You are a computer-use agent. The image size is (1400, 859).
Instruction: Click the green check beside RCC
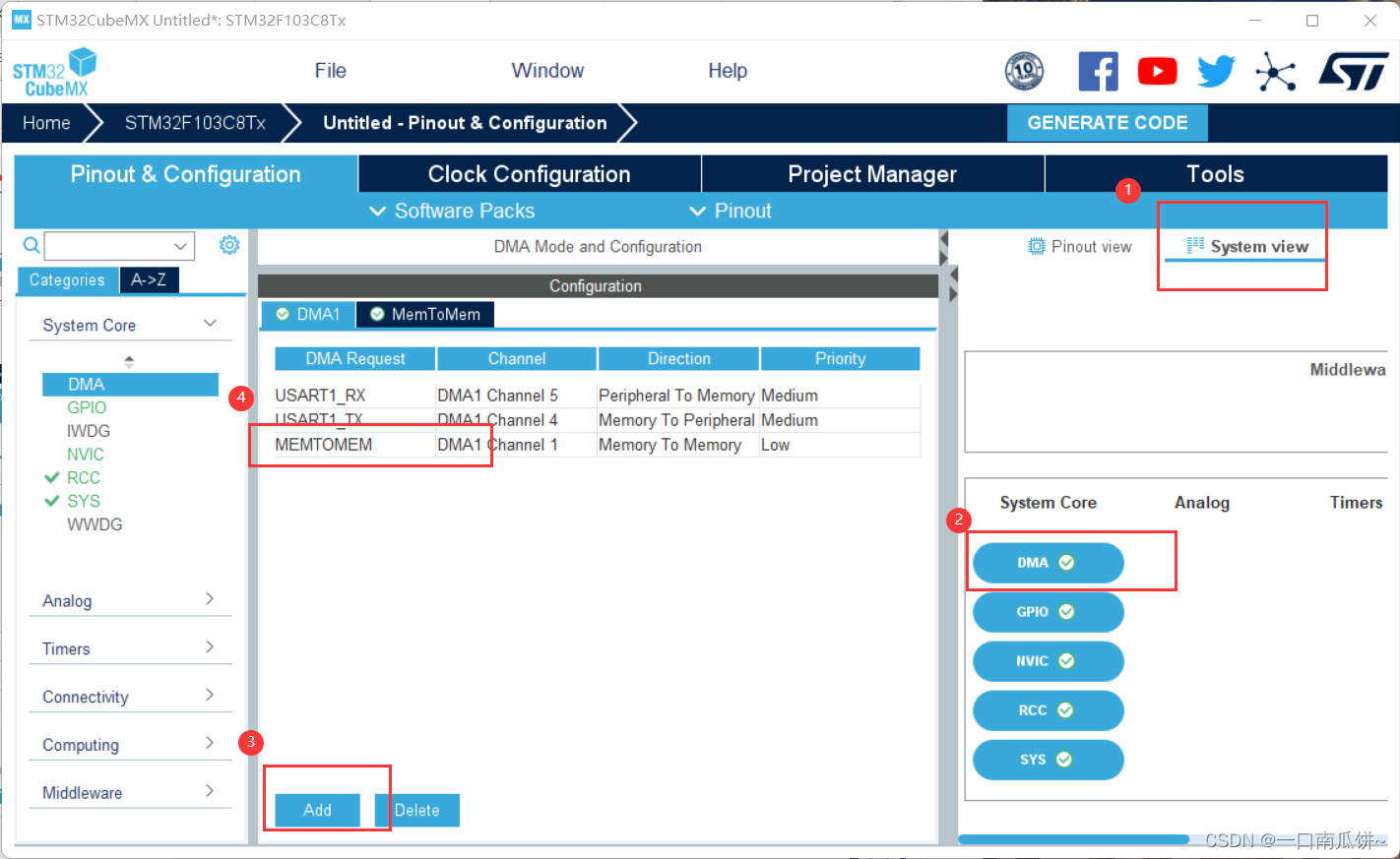click(52, 477)
